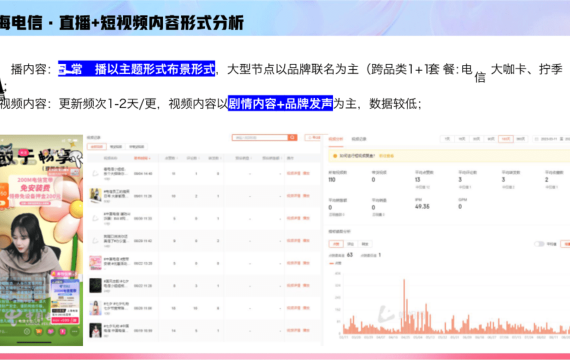The image size is (570, 360).
Task: Click the orange search magnifier button
Action: (292, 137)
